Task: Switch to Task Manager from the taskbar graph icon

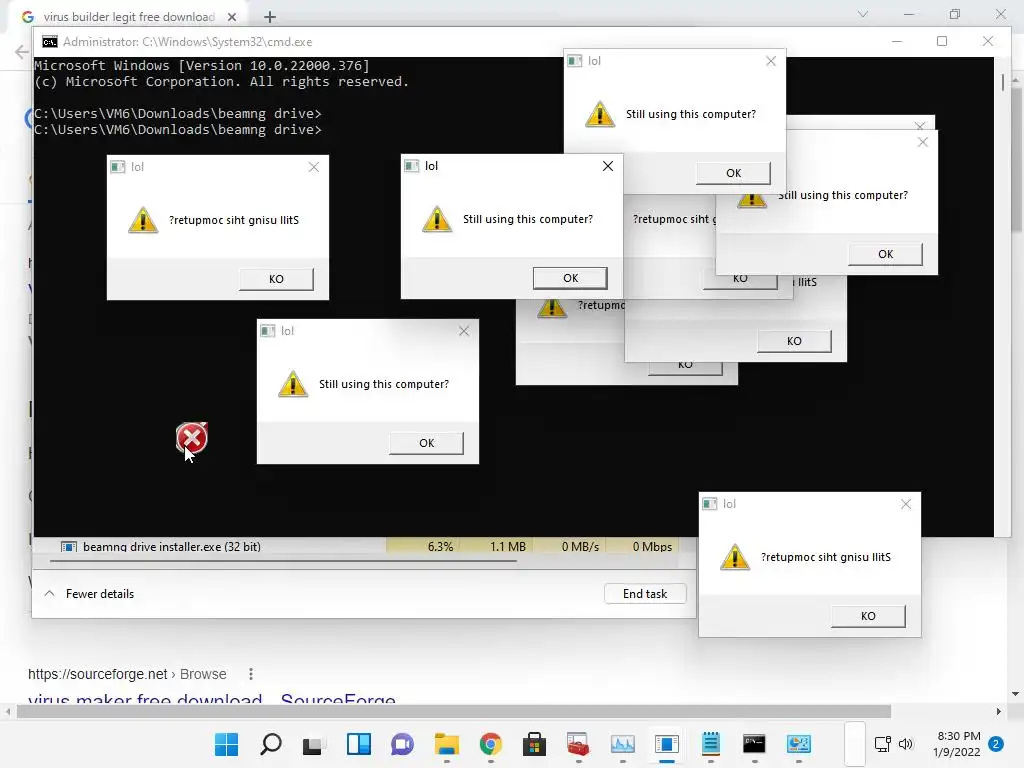Action: [x=622, y=744]
